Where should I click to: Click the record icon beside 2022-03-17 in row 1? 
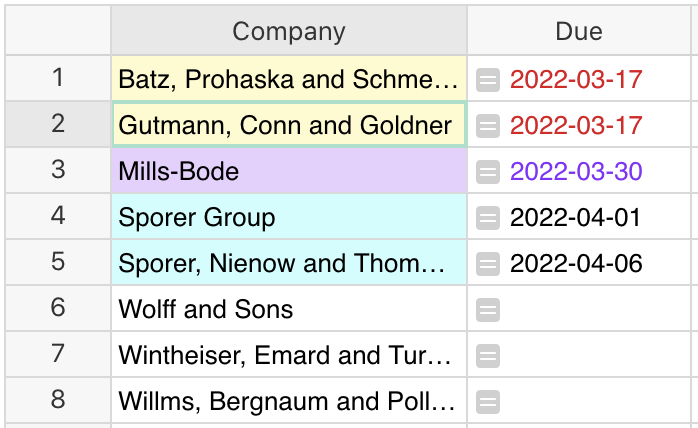pos(488,79)
